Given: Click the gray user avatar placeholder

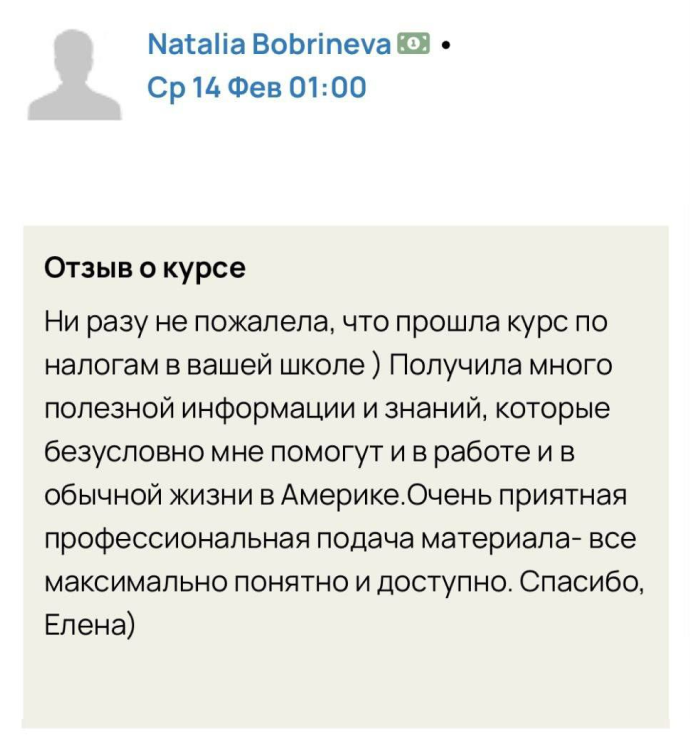Looking at the screenshot, I should (75, 75).
